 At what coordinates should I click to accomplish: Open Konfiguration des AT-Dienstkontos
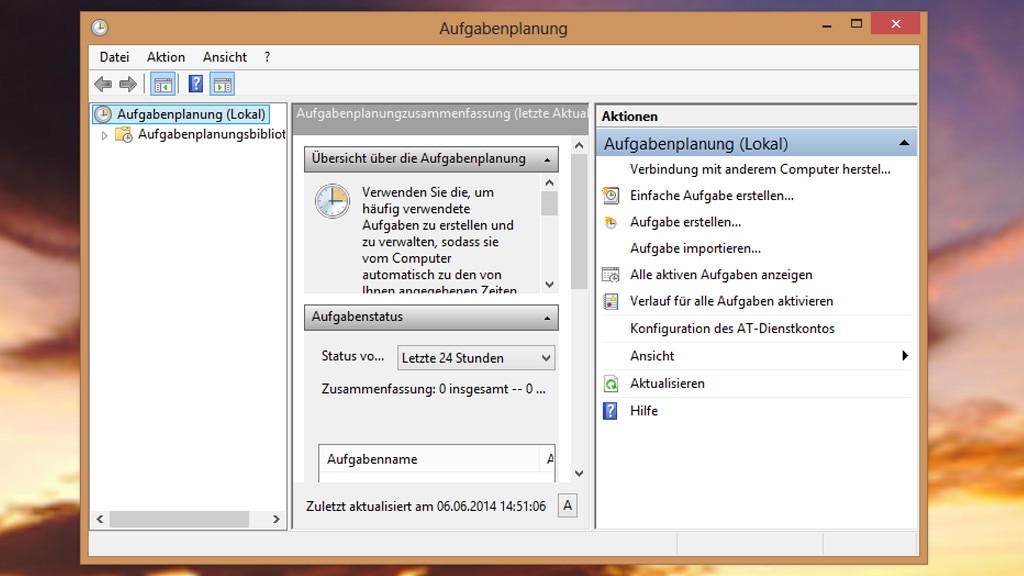click(x=732, y=328)
